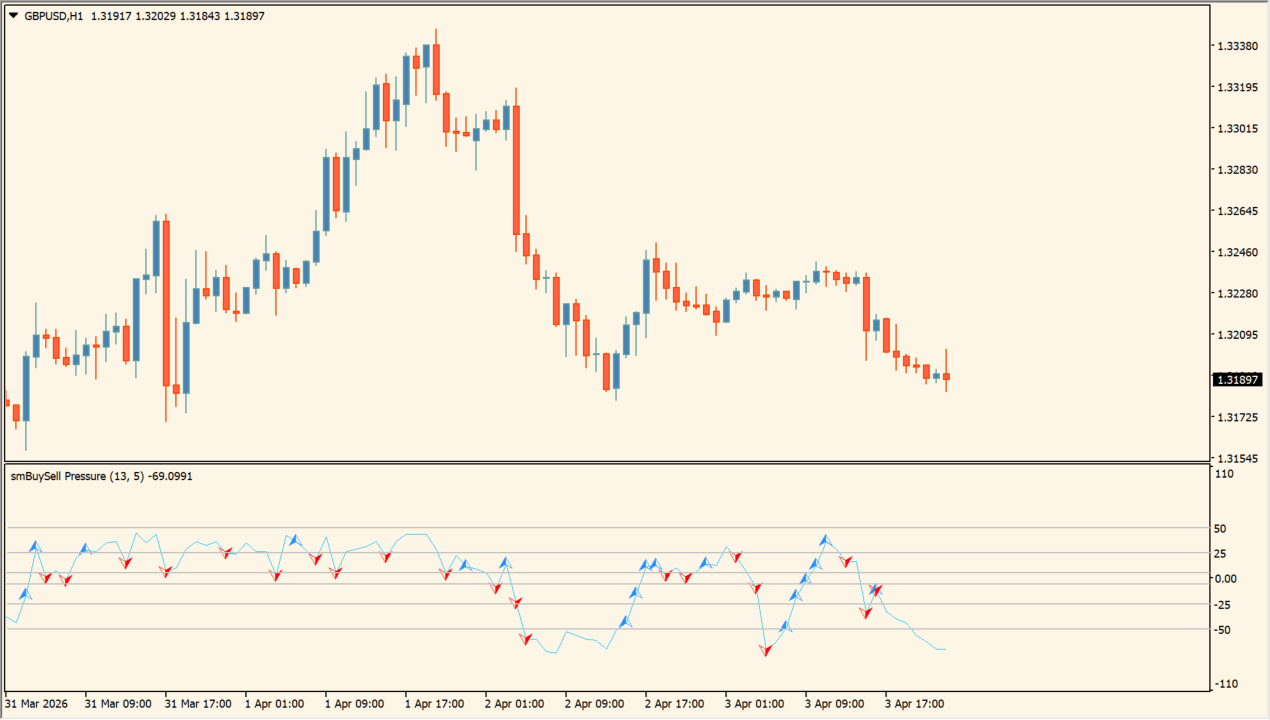Click the 1.31545 price axis label
1270x720 pixels.
pyautogui.click(x=1235, y=458)
